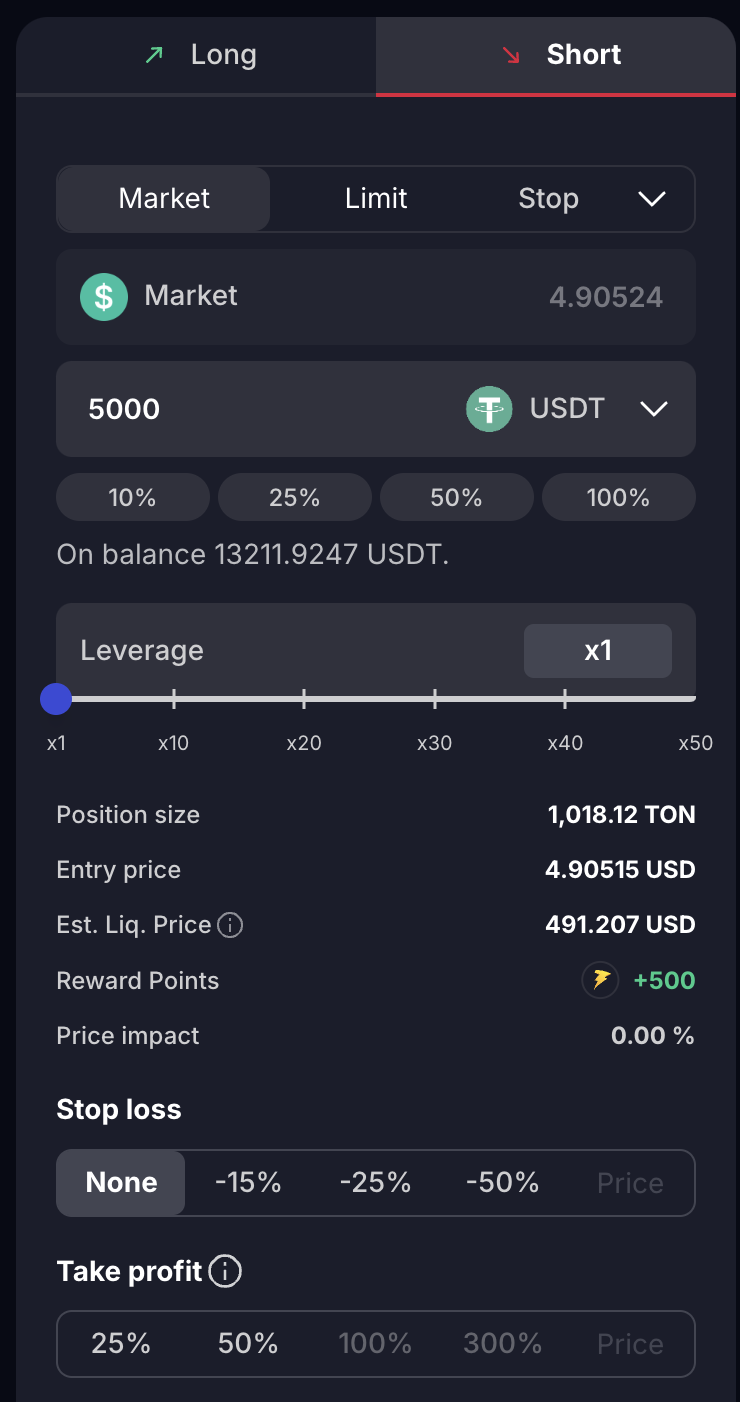The image size is (740, 1402).
Task: Click the 25% balance button
Action: pyautogui.click(x=294, y=498)
